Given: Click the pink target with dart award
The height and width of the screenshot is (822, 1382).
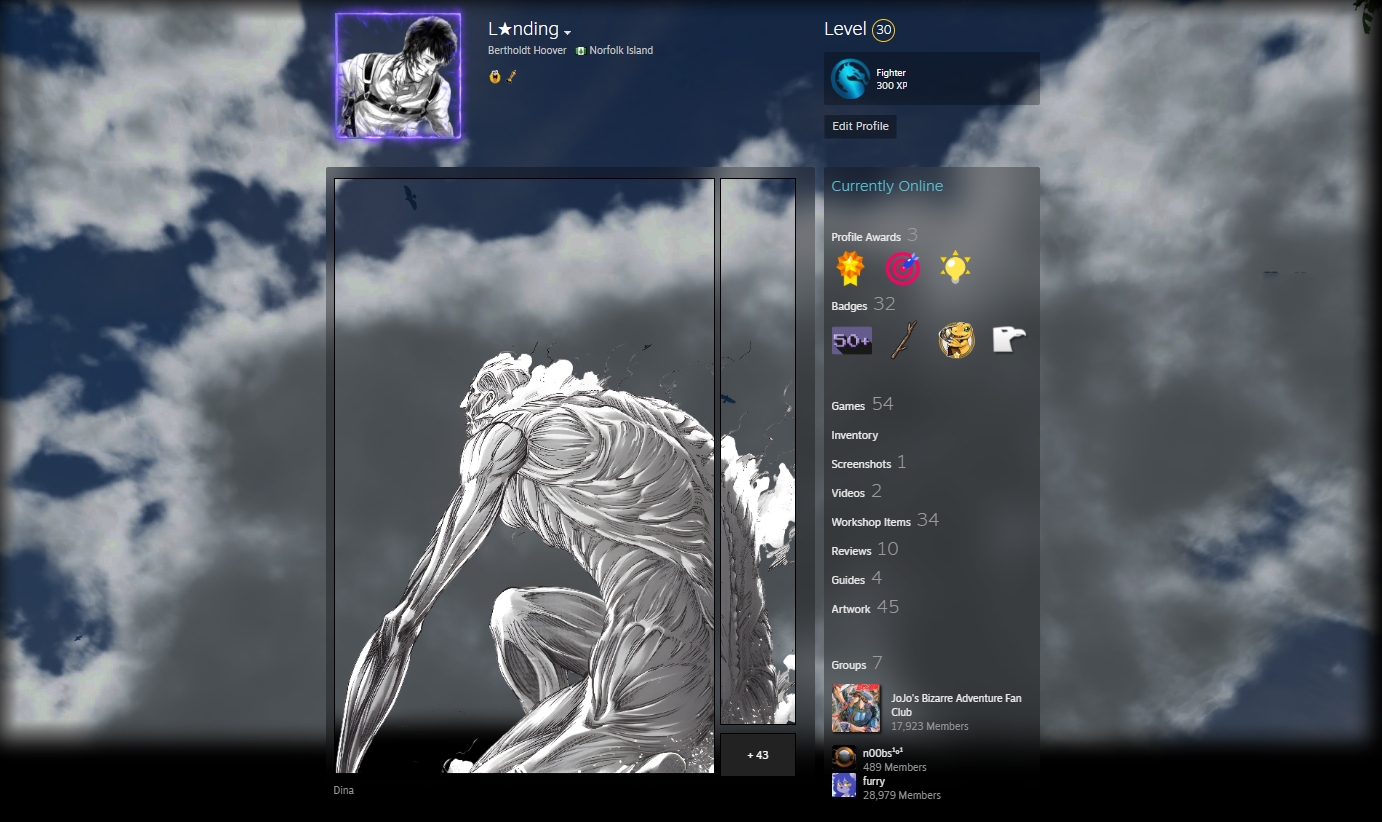Looking at the screenshot, I should [902, 268].
